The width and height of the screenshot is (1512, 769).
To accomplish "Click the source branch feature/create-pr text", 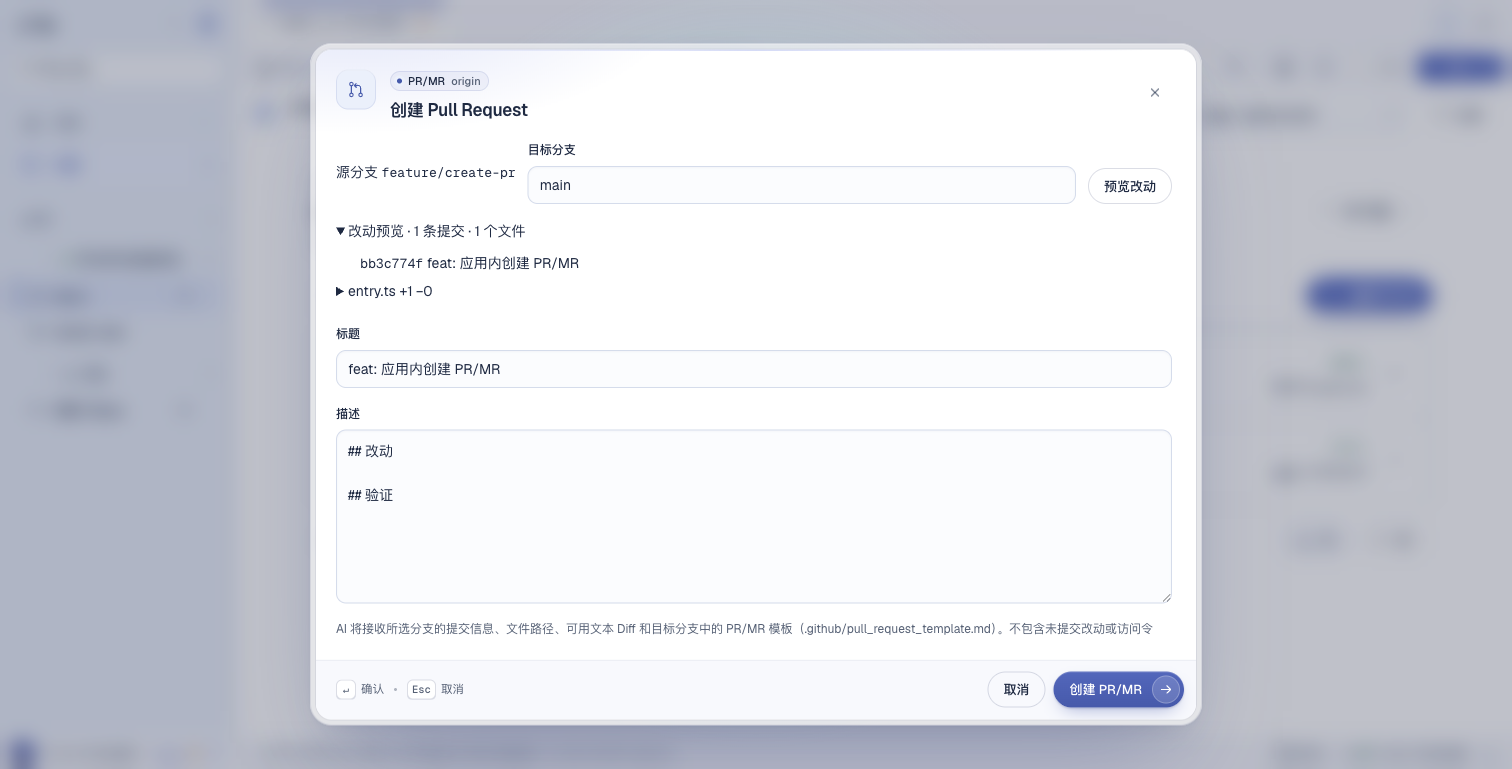I will [x=448, y=173].
